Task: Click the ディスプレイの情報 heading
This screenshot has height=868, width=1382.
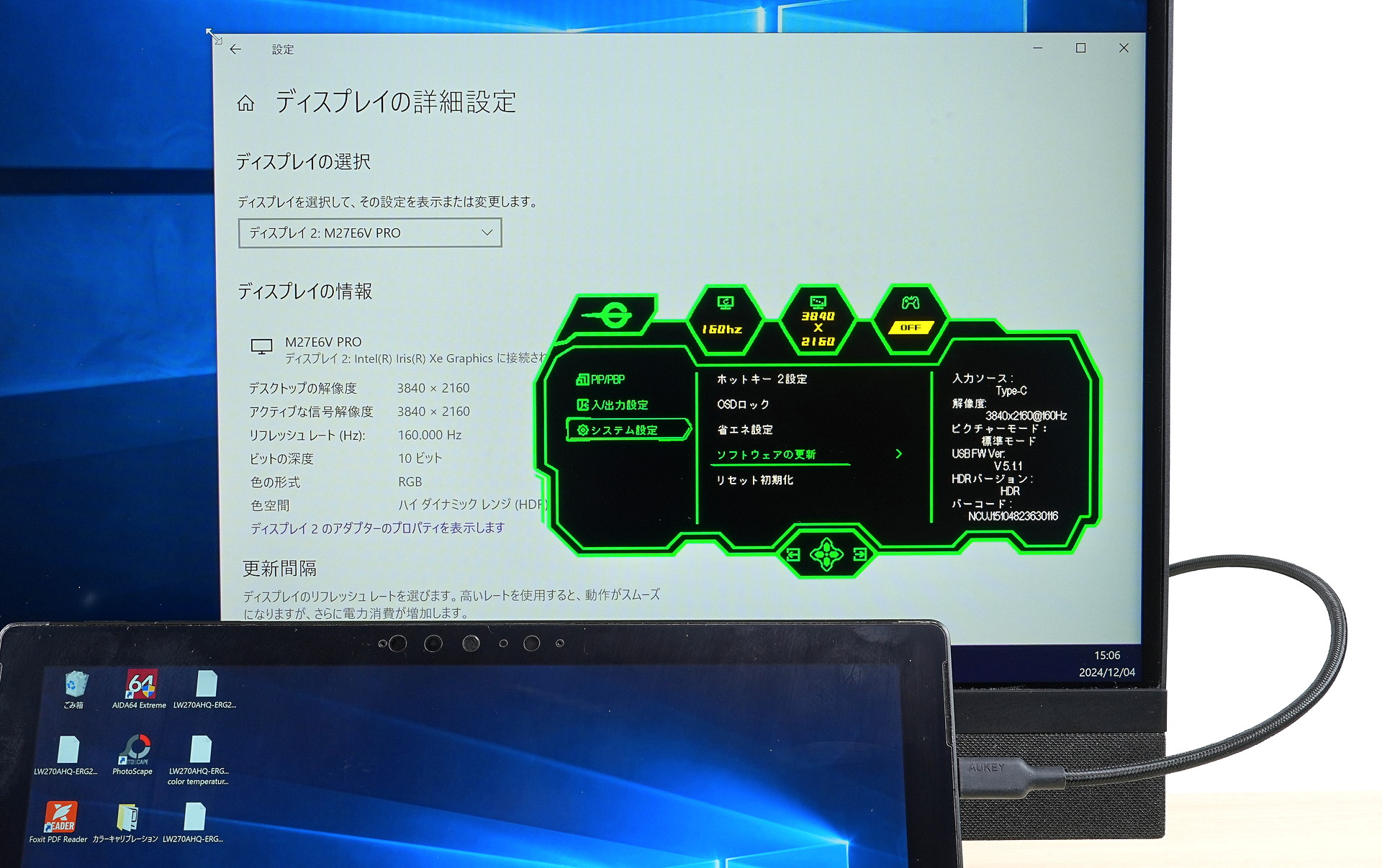Action: [x=305, y=291]
